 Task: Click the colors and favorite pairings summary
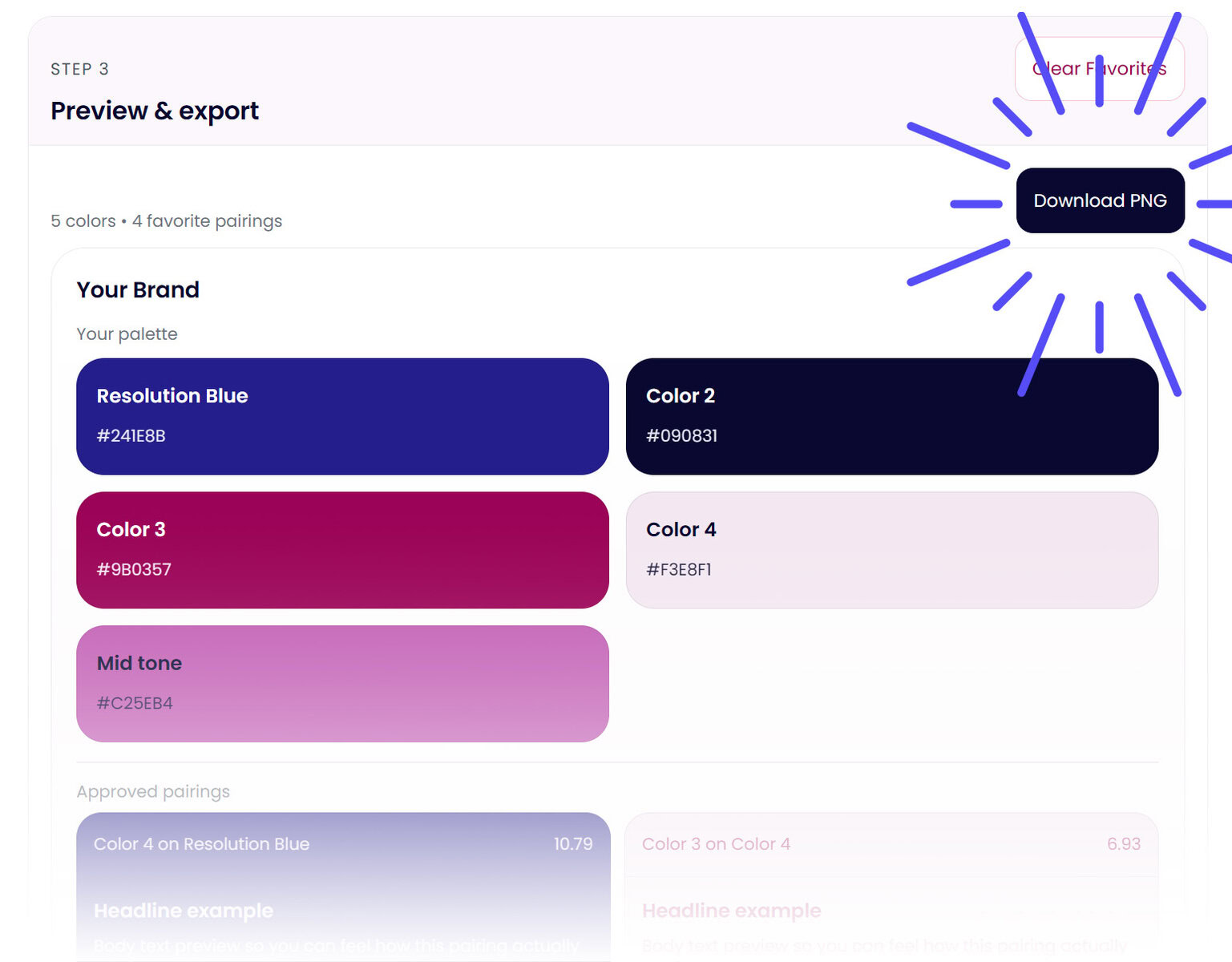(x=167, y=221)
